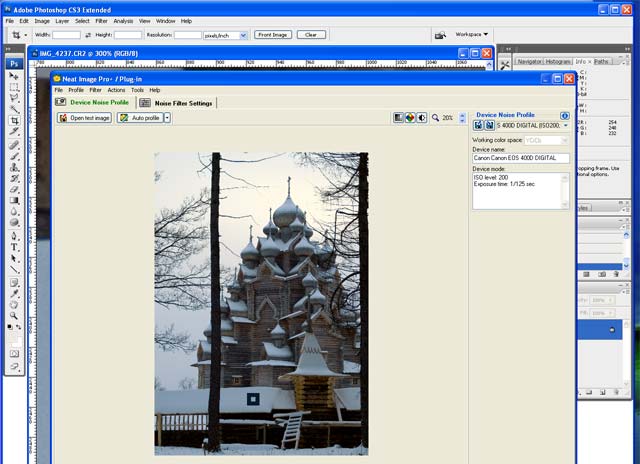The width and height of the screenshot is (640, 464).
Task: Toggle the grayscale channel view button
Action: [x=399, y=117]
